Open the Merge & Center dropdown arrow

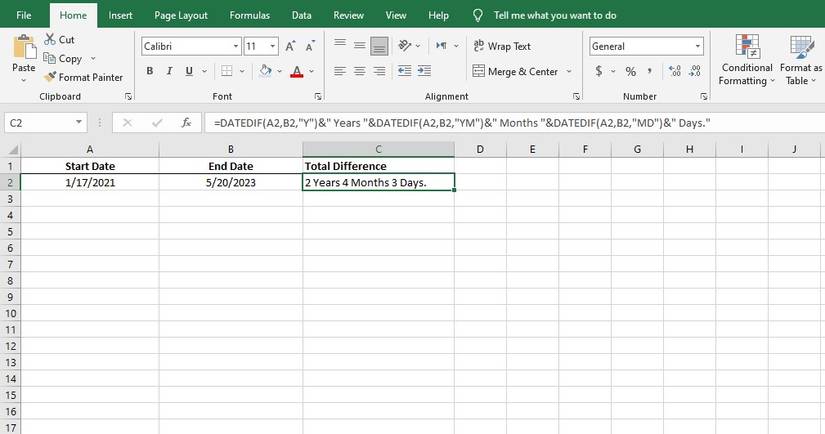(x=569, y=71)
